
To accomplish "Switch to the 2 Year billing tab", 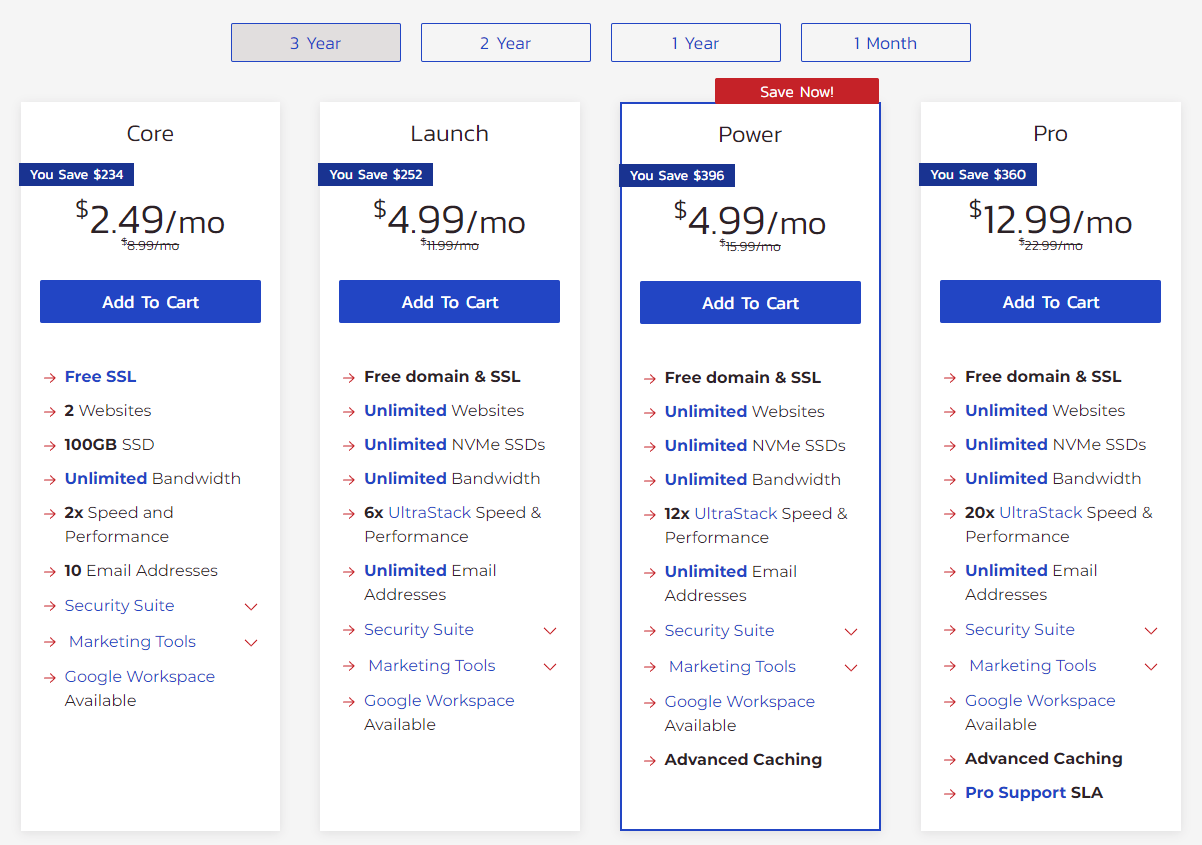I will [506, 43].
